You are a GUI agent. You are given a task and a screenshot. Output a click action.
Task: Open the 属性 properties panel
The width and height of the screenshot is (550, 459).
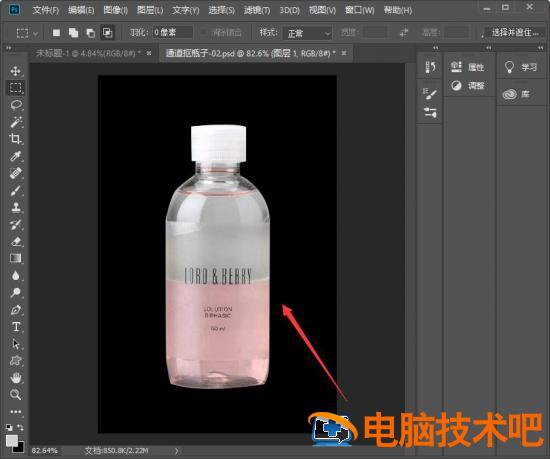(x=468, y=67)
